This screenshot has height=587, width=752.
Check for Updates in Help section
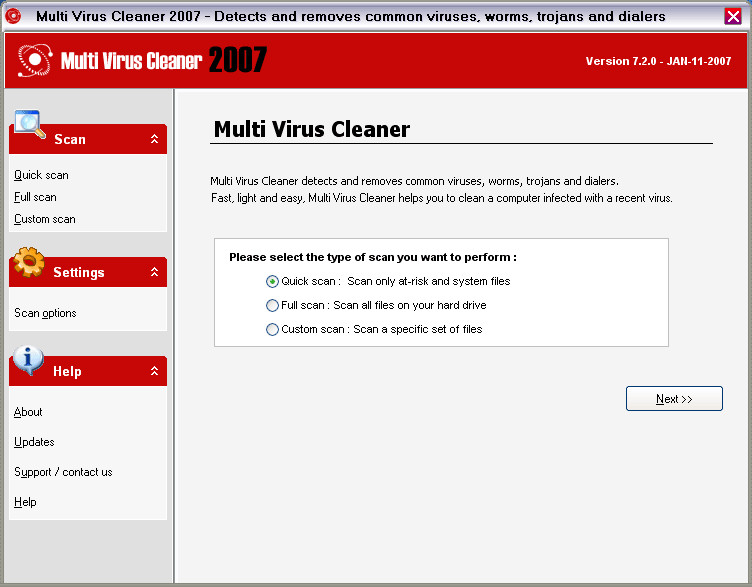click(34, 442)
